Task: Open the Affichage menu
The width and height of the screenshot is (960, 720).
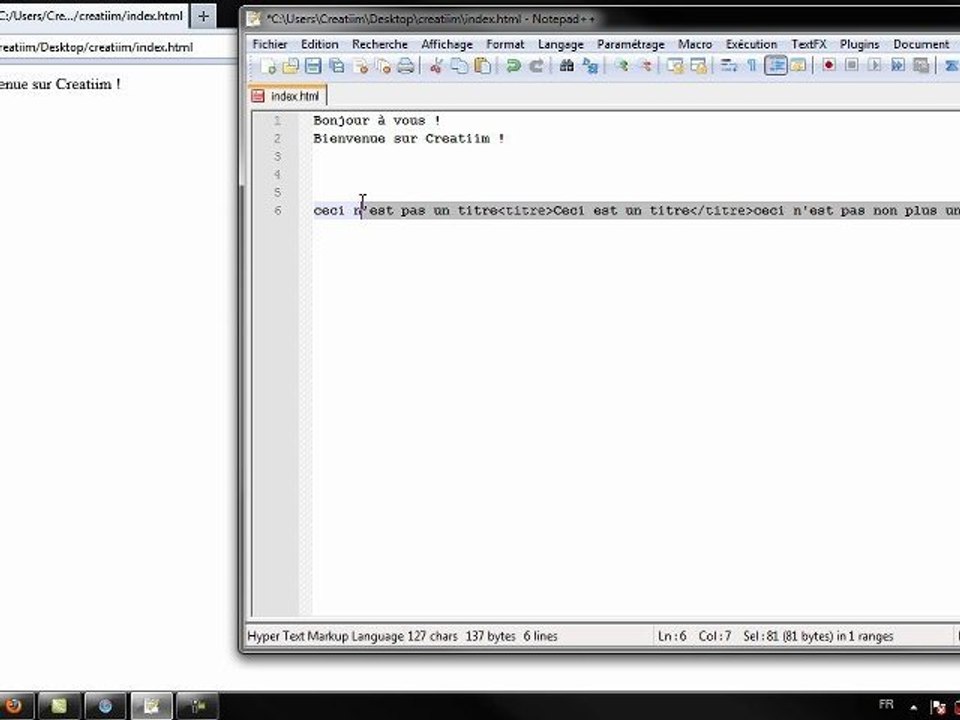Action: point(447,44)
